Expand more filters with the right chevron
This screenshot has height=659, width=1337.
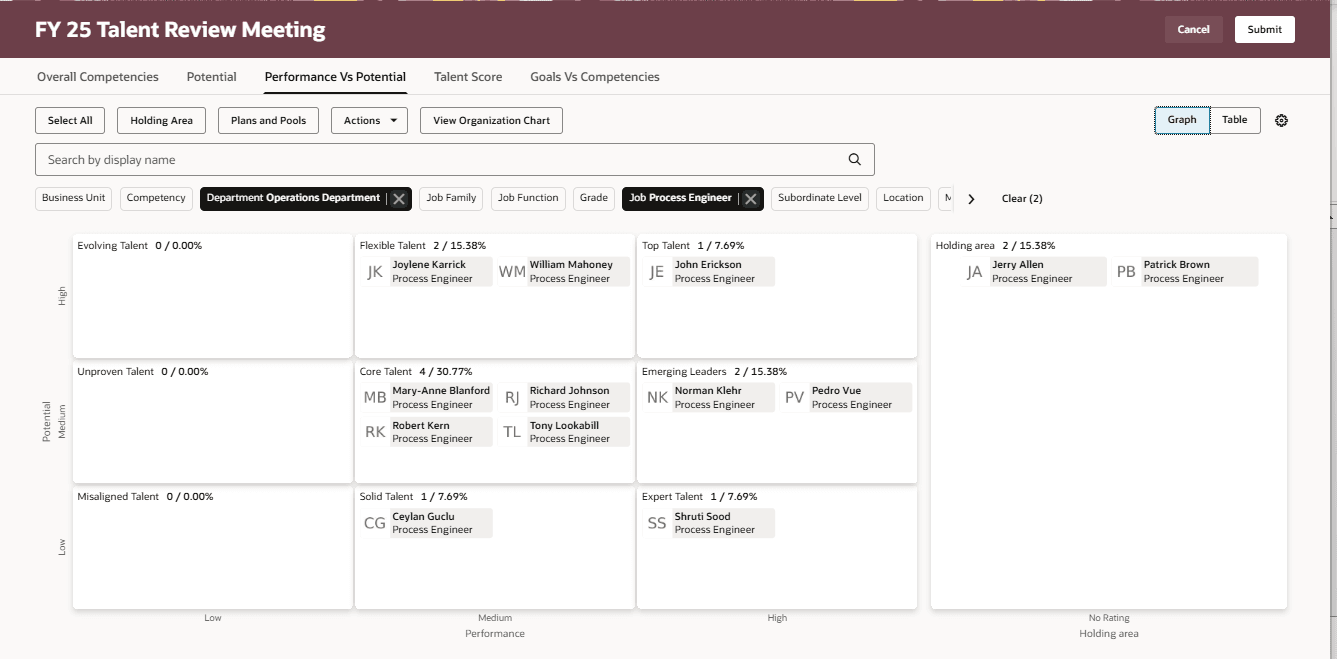click(971, 198)
